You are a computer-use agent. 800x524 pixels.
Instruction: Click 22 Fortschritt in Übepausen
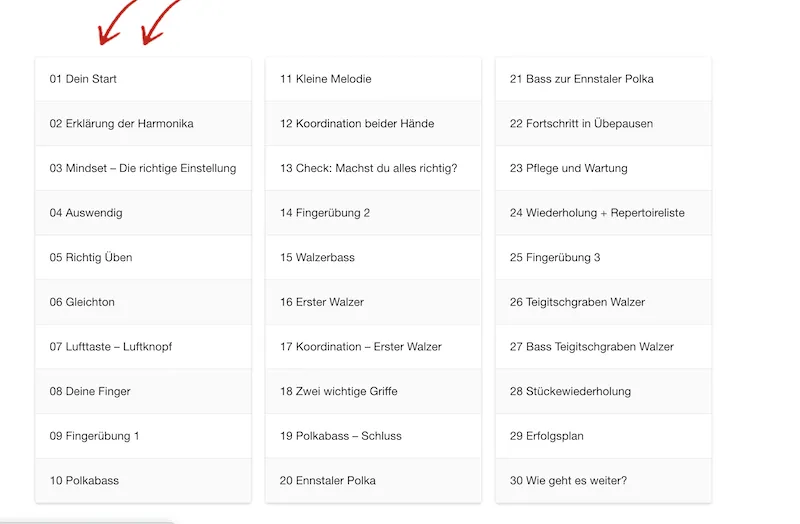pyautogui.click(x=603, y=123)
